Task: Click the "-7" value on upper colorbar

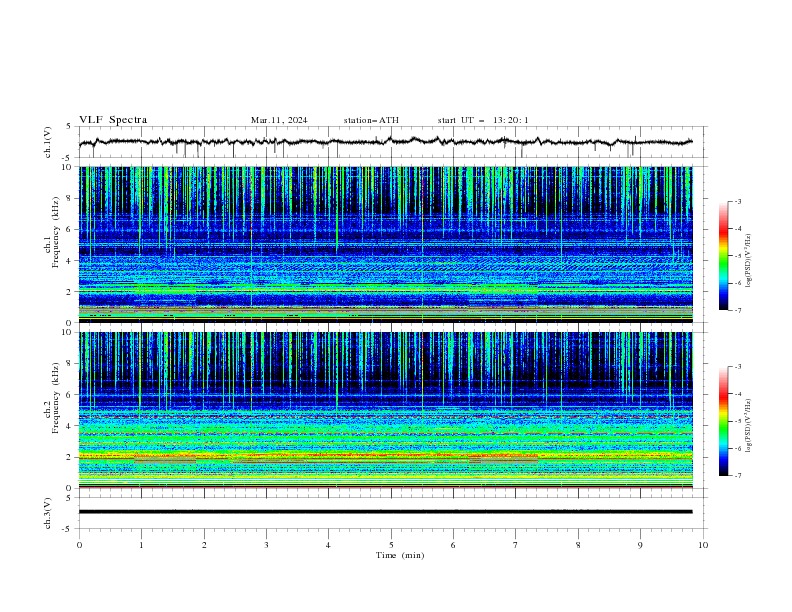Action: pos(738,310)
